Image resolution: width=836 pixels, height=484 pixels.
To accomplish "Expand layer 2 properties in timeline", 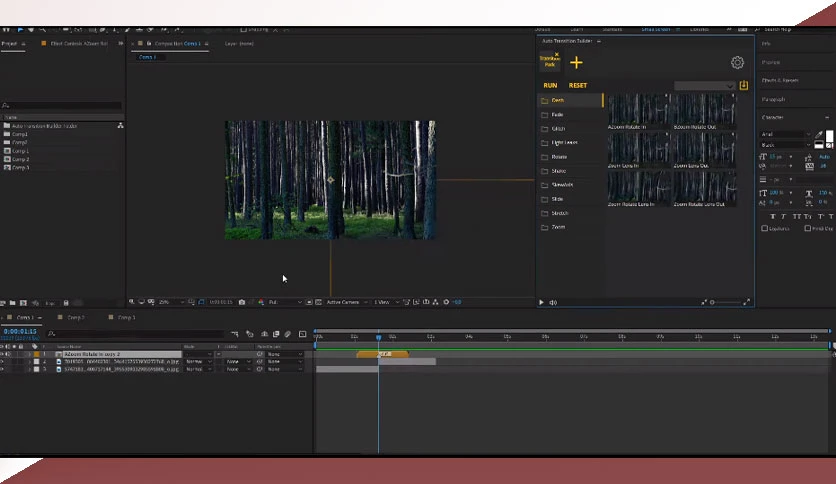I will point(29,361).
